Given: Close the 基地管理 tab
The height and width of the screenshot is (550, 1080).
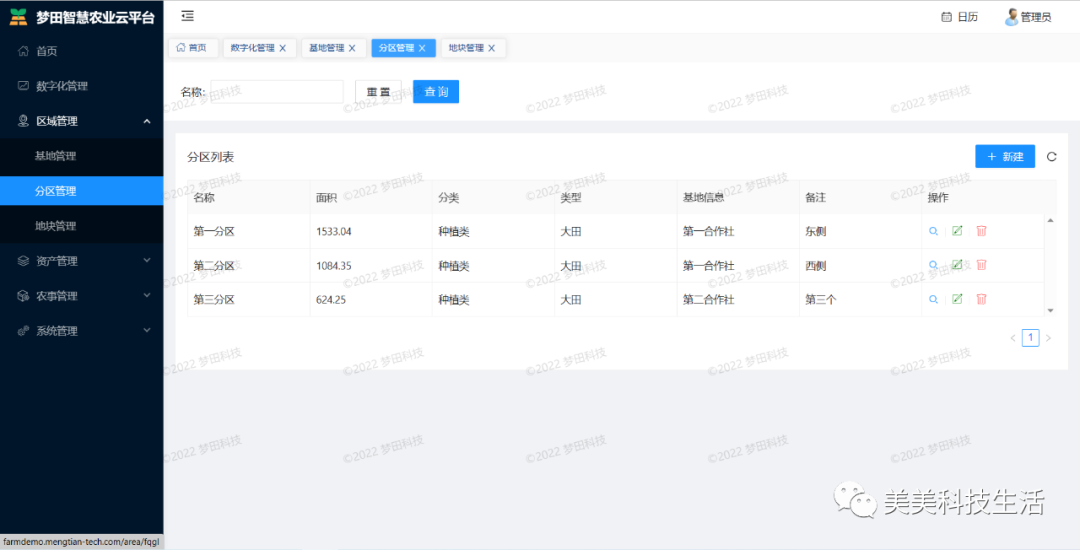Looking at the screenshot, I should (x=352, y=48).
